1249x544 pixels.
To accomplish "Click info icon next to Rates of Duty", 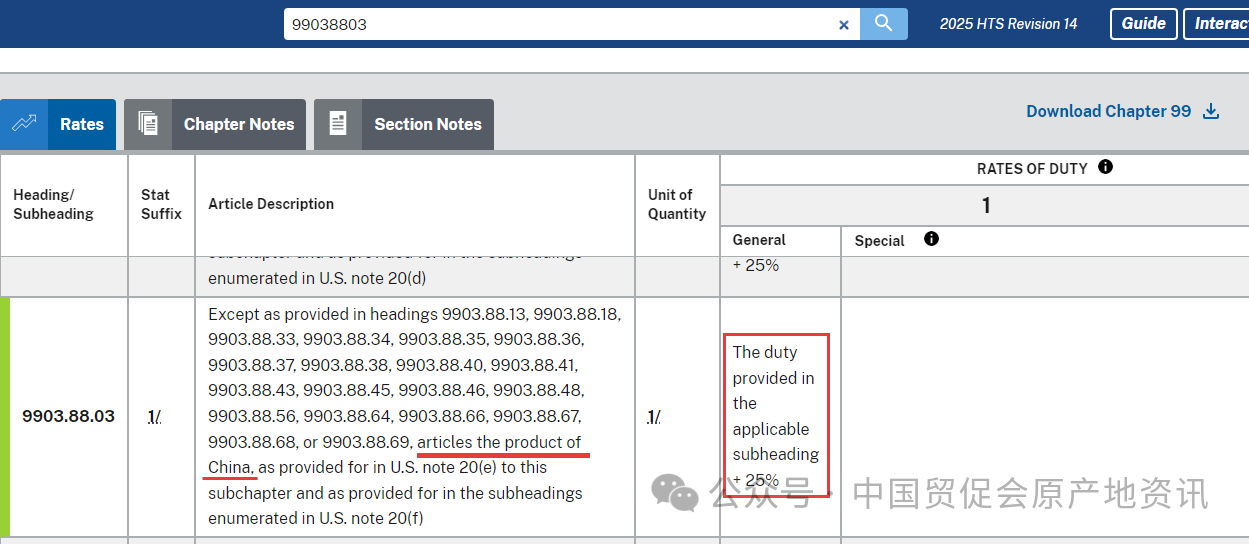I will tap(1105, 167).
